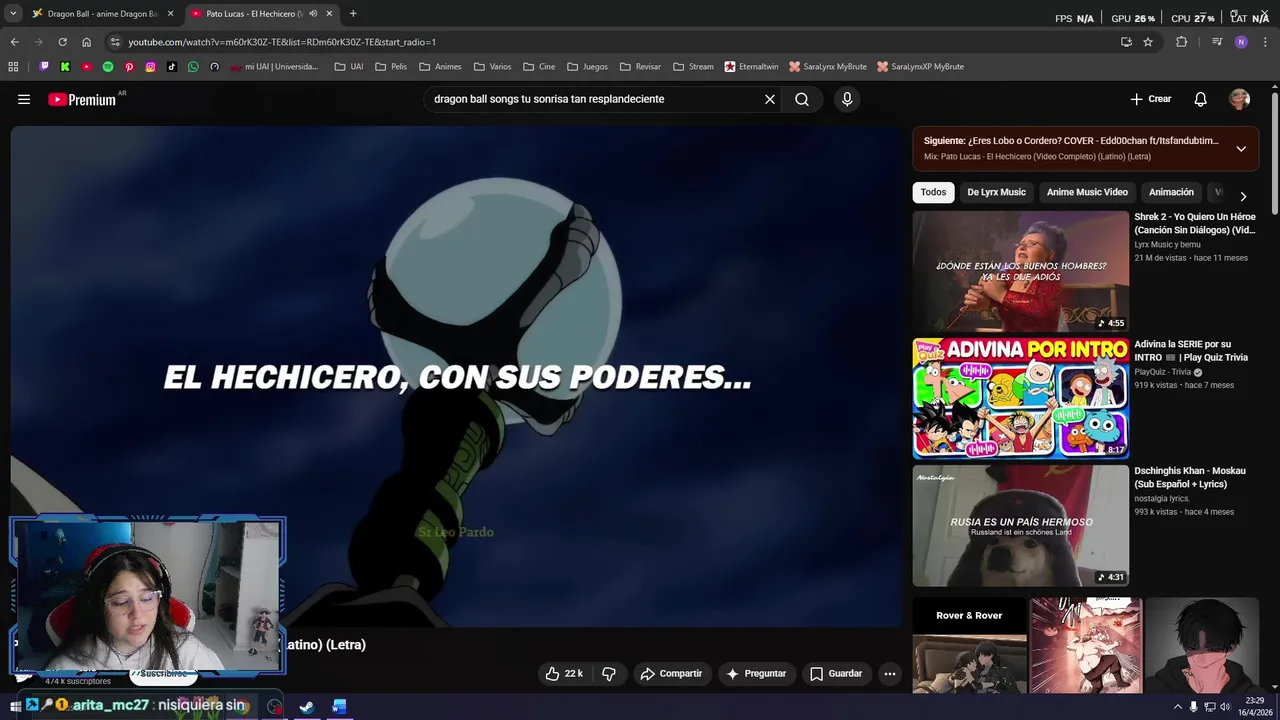1280x720 pixels.
Task: Open WhatsApp bookmark icon
Action: (193, 67)
